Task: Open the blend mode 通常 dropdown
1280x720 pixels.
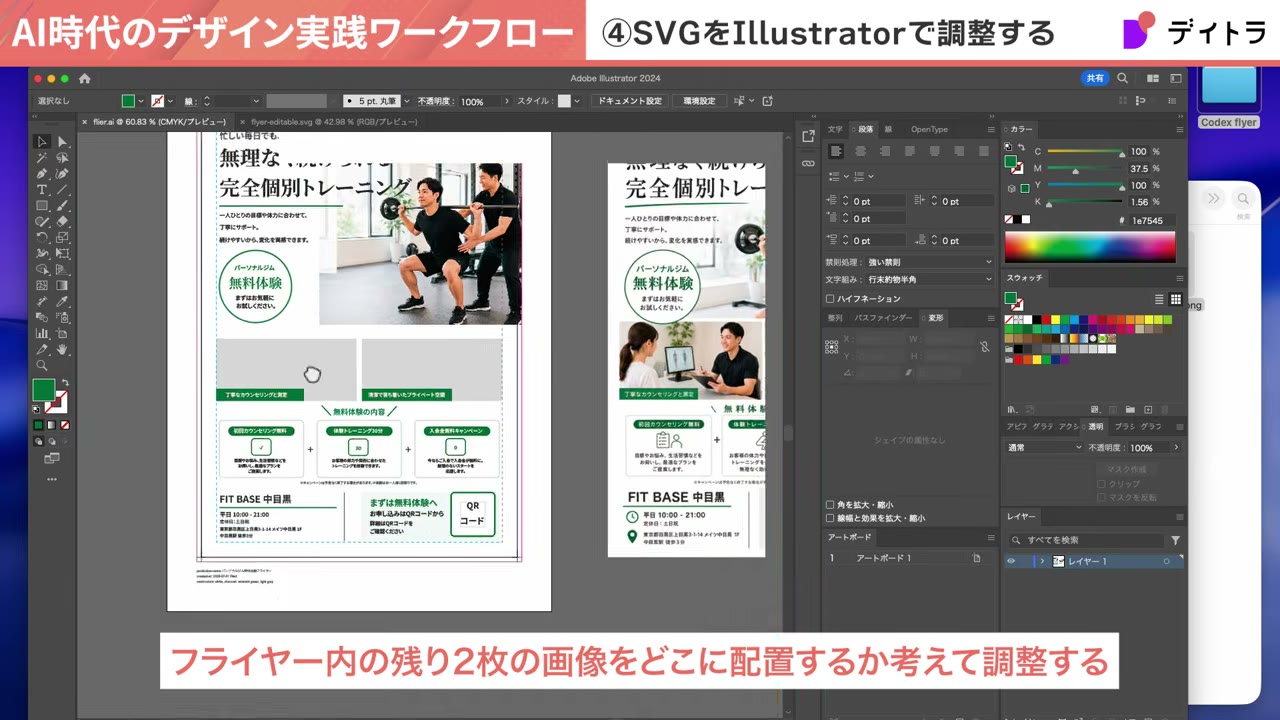Action: [x=1045, y=448]
